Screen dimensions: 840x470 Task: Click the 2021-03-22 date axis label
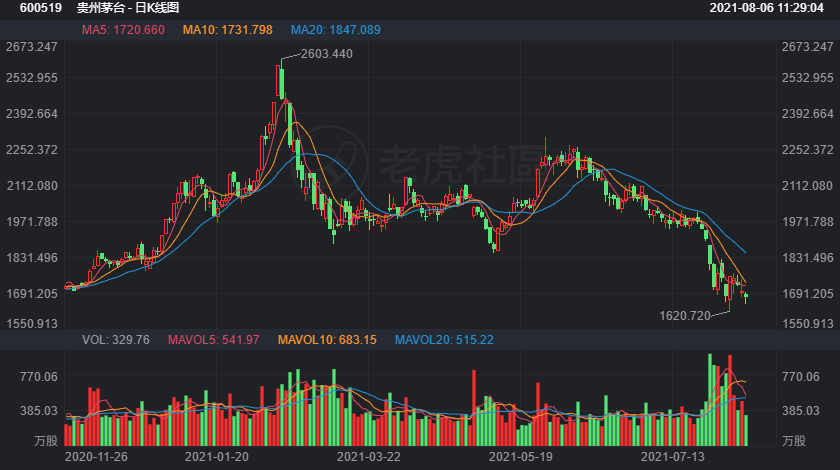(x=369, y=457)
